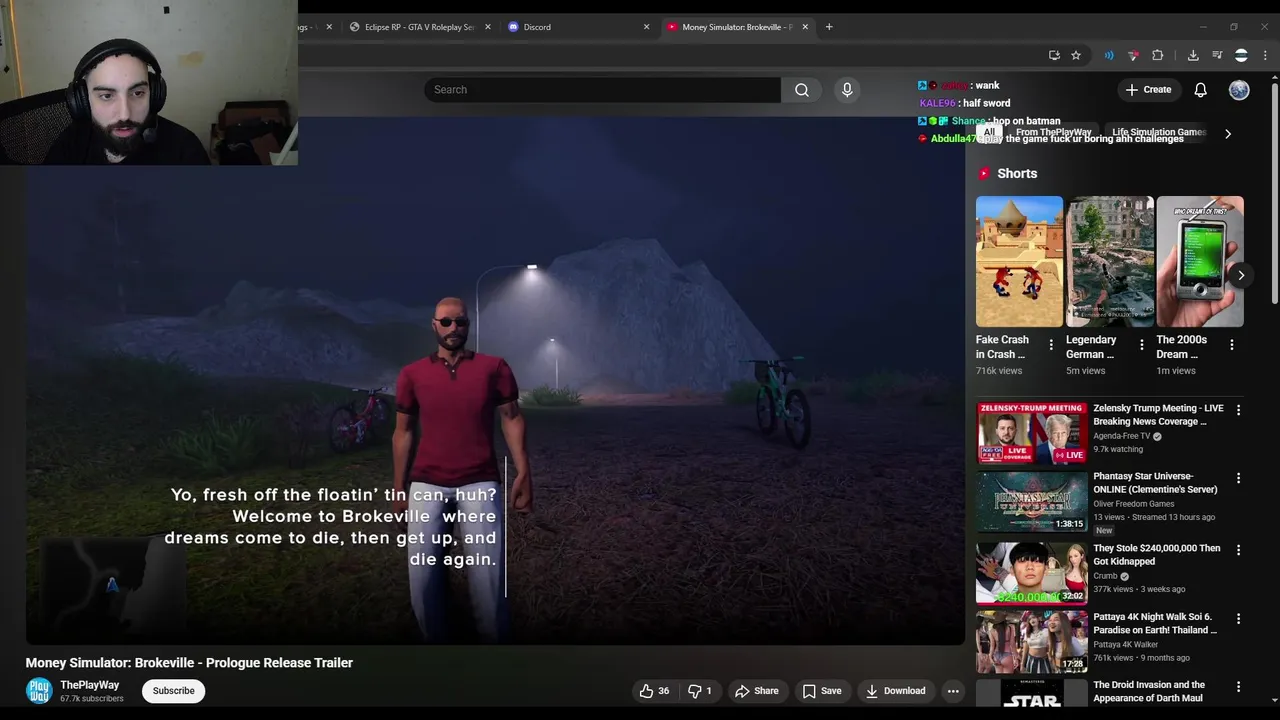Click the Crumb channel name

1105,576
